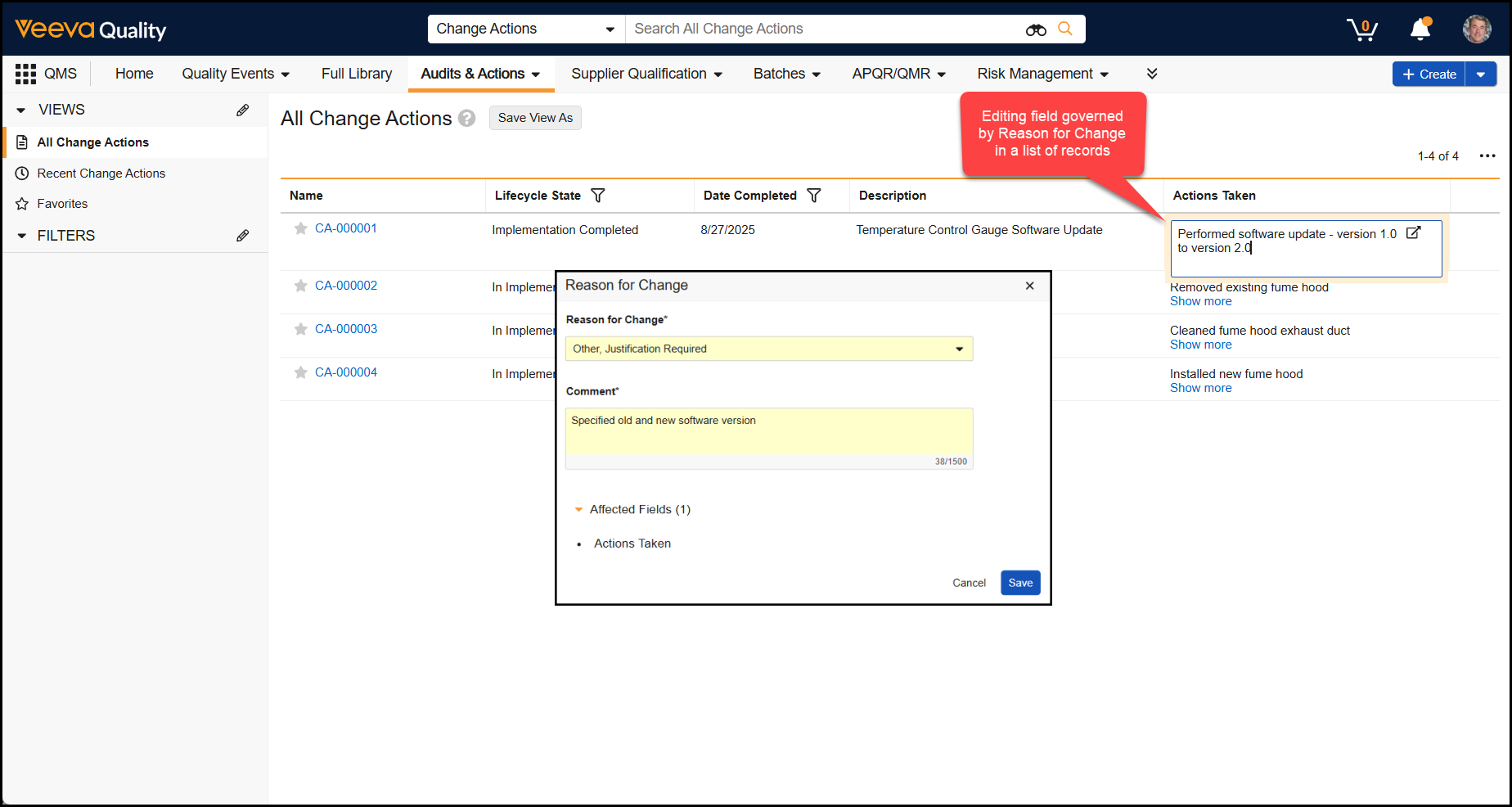Viewport: 1512px width, 807px height.
Task: Toggle favorite star for CA-000003
Action: tap(300, 329)
